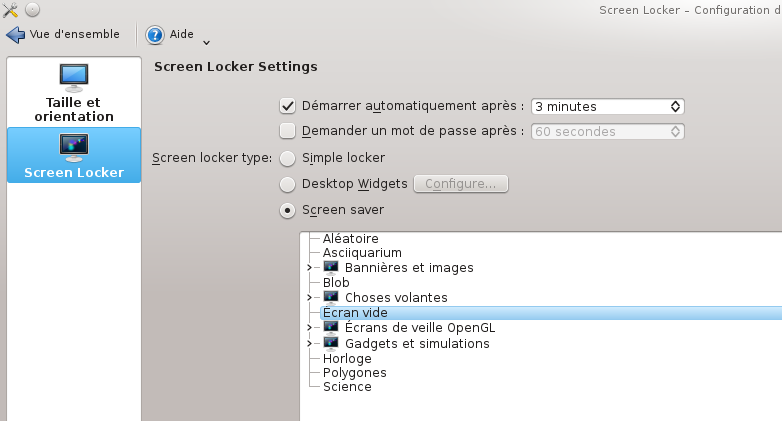Select the Screen Locker sidebar icon

tap(74, 148)
